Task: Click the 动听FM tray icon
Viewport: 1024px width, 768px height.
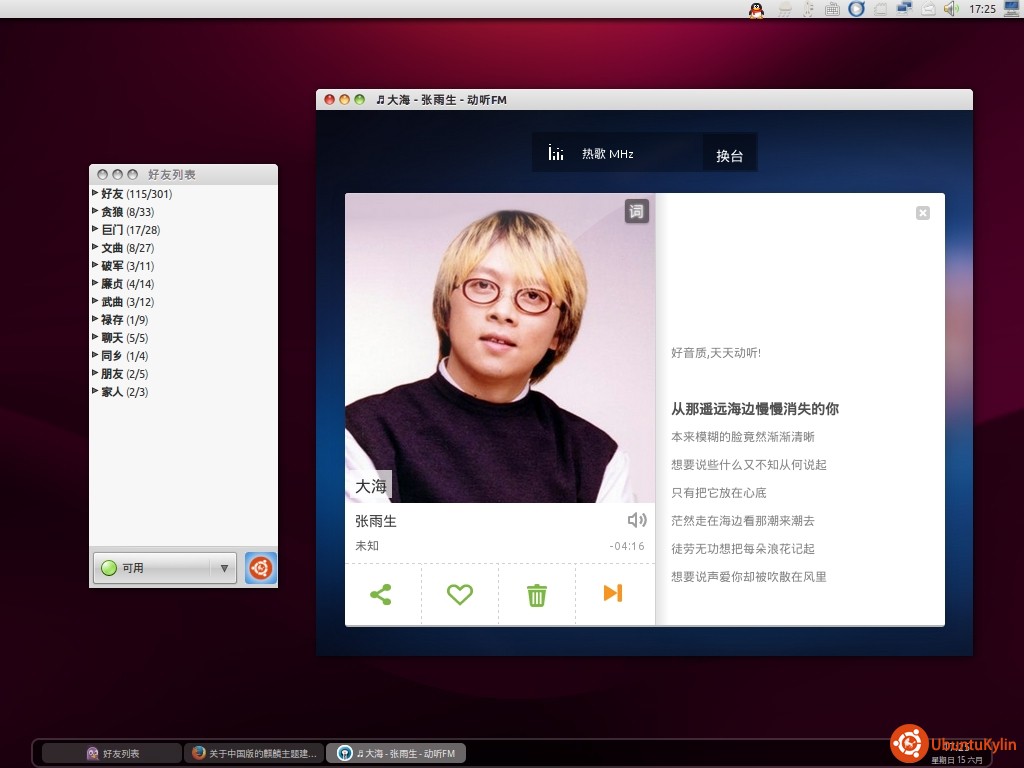Action: point(856,8)
